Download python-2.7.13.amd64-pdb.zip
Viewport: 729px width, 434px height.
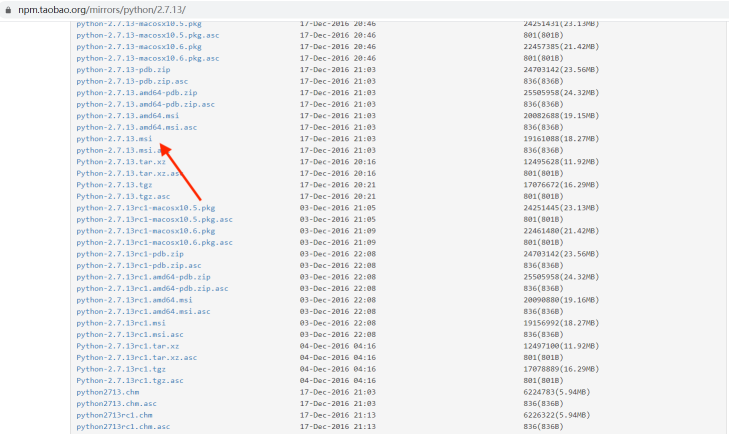pyautogui.click(x=137, y=93)
